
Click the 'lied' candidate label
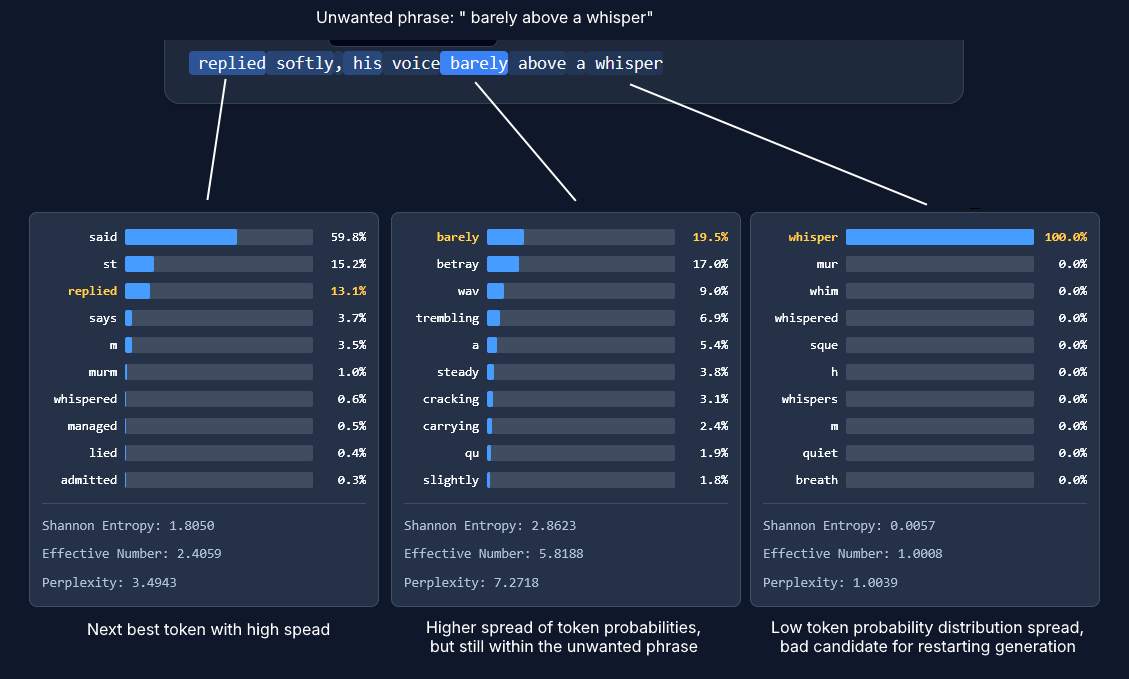pyautogui.click(x=103, y=453)
